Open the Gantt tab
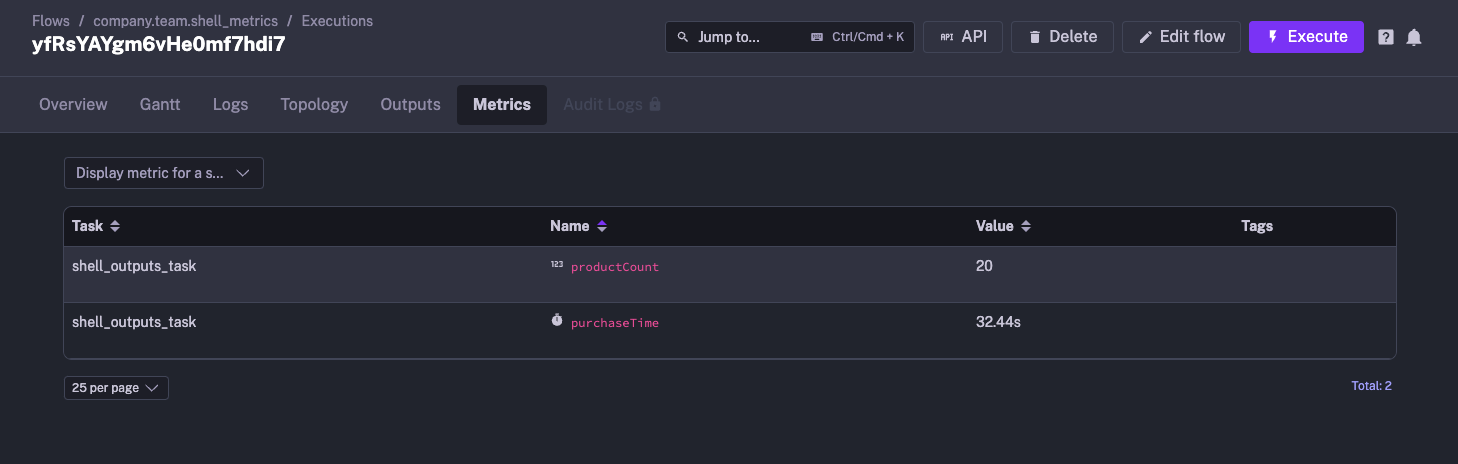 [x=160, y=104]
